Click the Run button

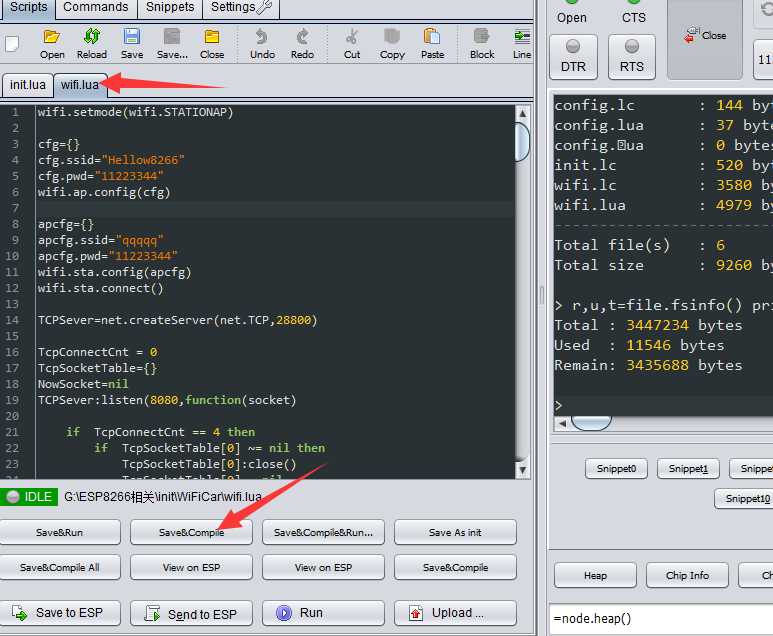click(x=323, y=613)
